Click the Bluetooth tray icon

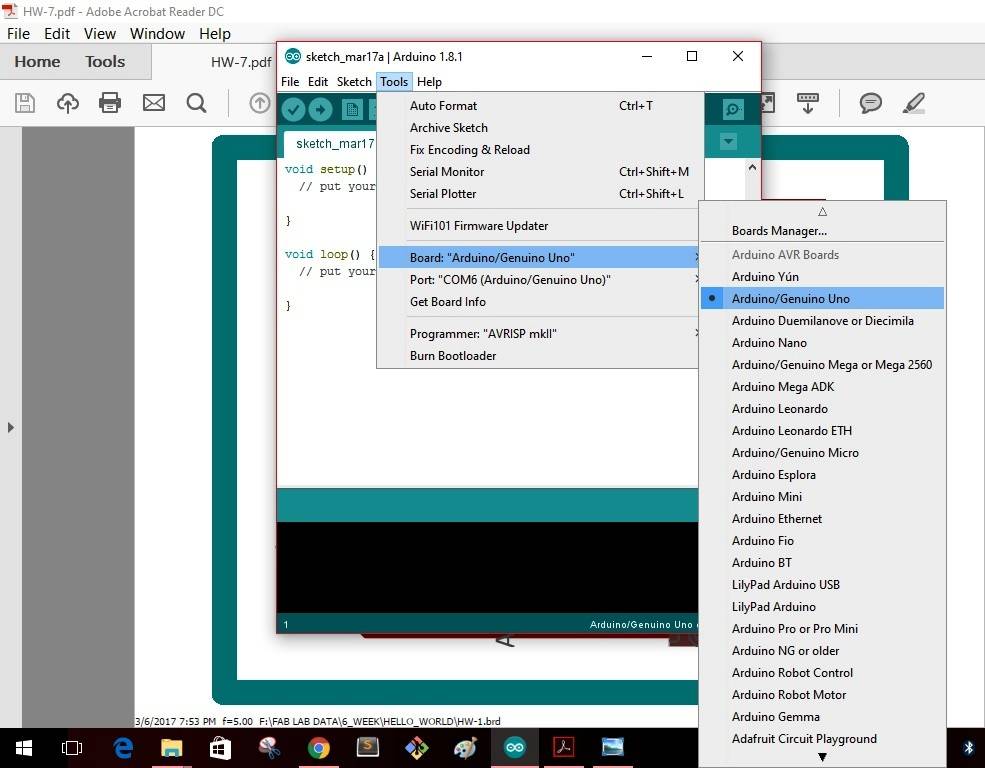[968, 748]
